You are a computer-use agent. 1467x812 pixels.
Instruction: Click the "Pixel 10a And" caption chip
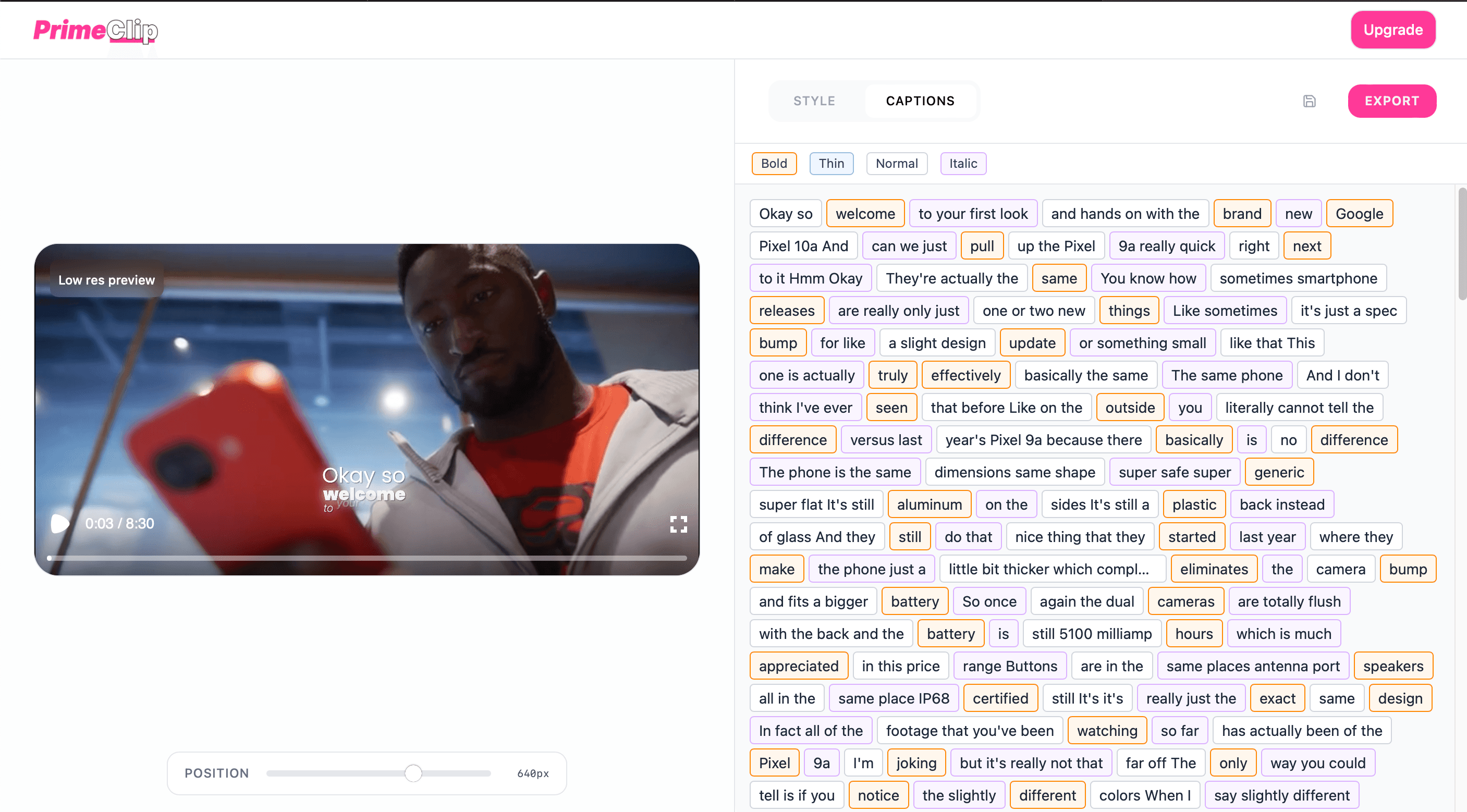tap(803, 245)
